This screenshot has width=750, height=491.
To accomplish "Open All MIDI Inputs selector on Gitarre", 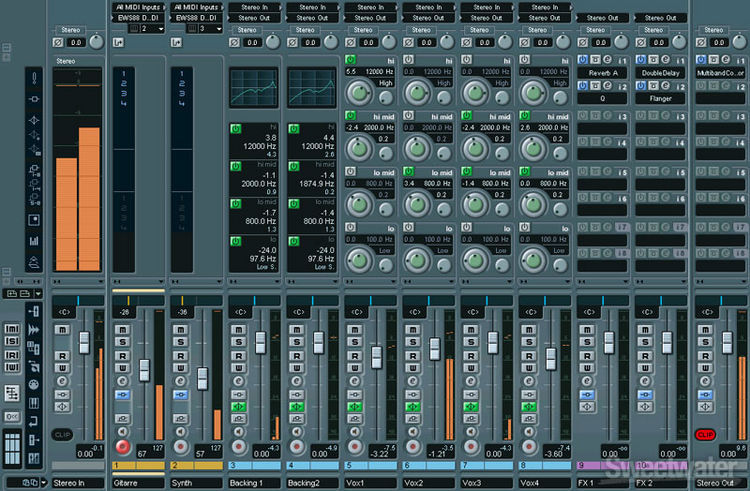I will coord(138,7).
